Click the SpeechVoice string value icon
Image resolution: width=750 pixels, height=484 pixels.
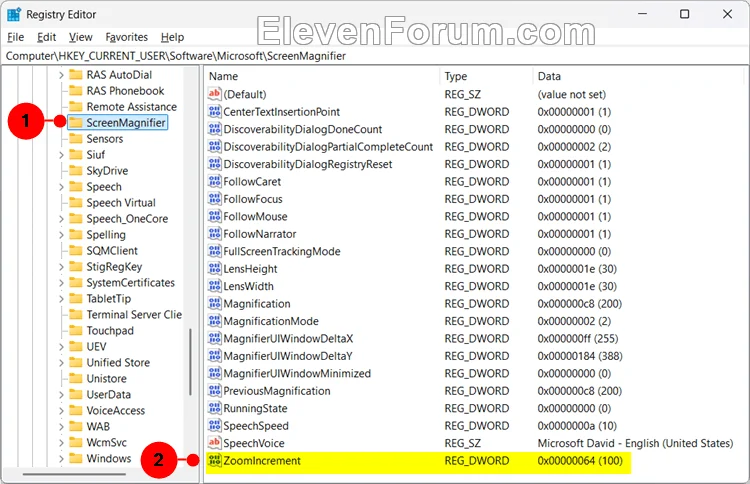click(215, 442)
